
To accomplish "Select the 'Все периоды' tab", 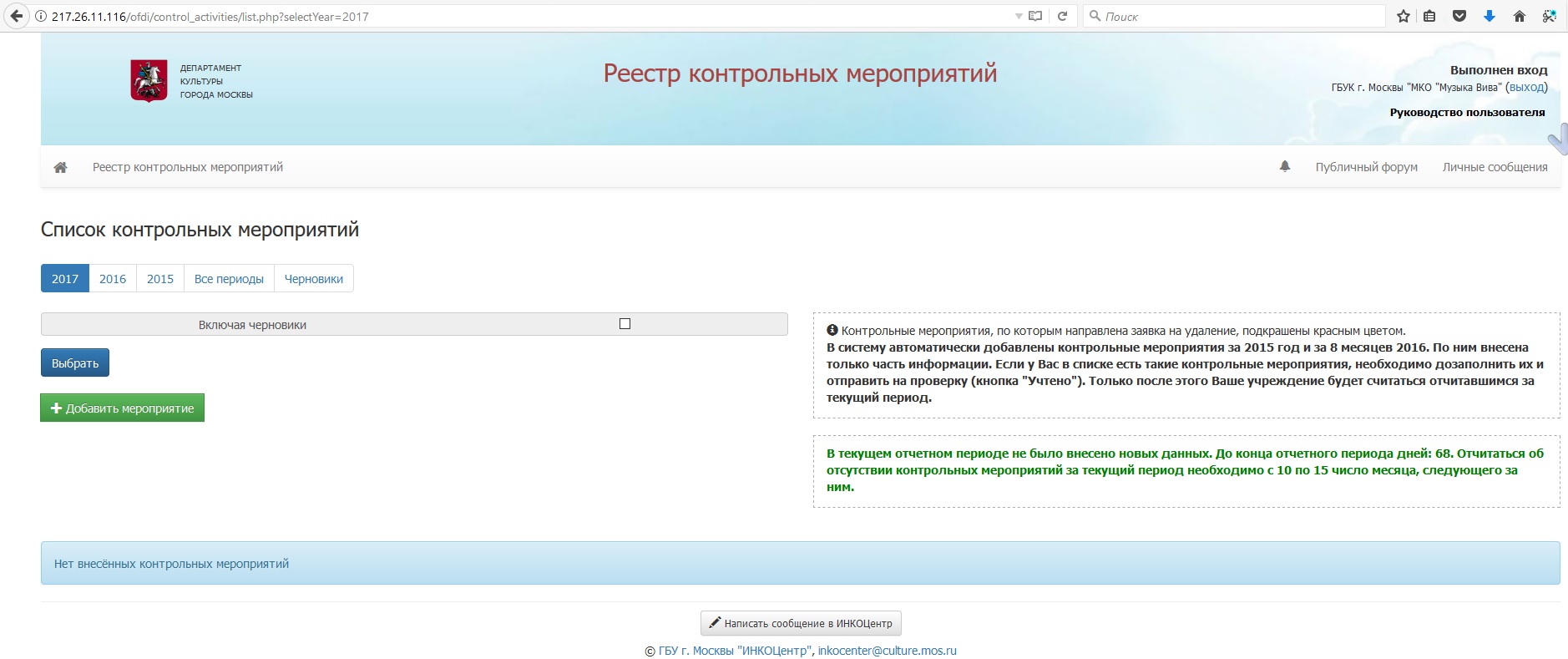I will (229, 279).
